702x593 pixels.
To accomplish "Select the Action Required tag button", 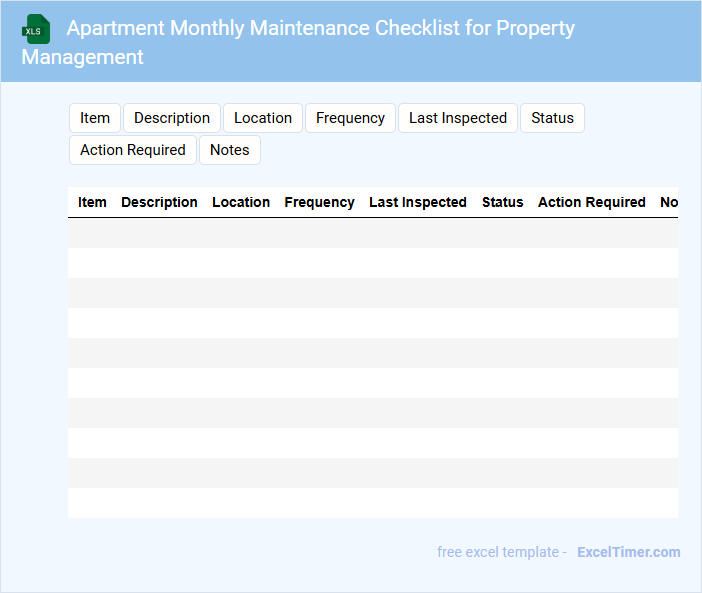I will [x=133, y=150].
